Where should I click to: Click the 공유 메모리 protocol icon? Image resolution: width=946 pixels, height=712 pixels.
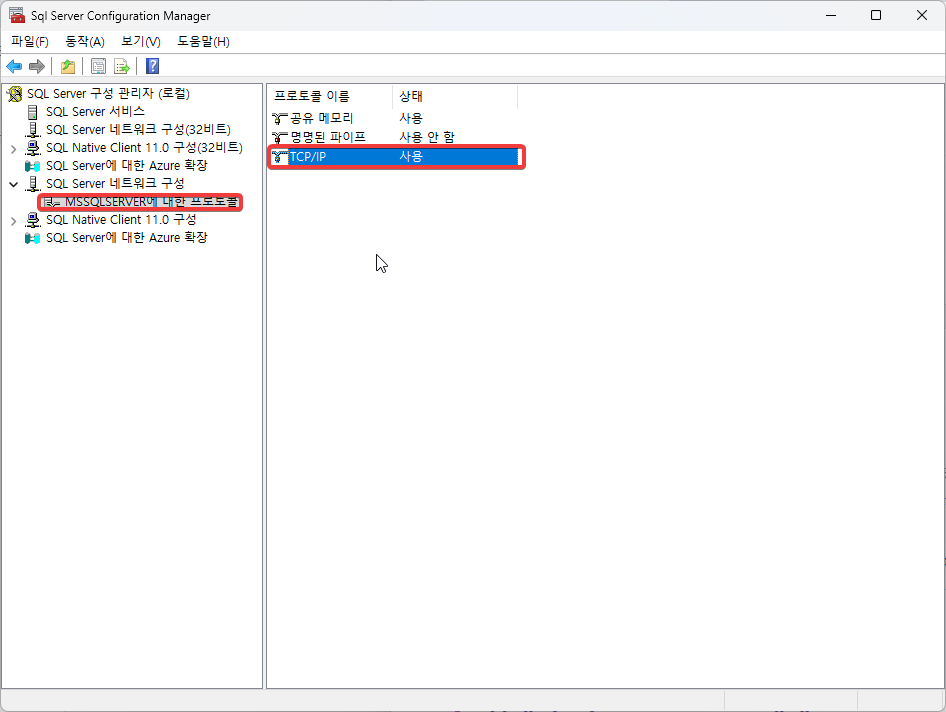[279, 119]
